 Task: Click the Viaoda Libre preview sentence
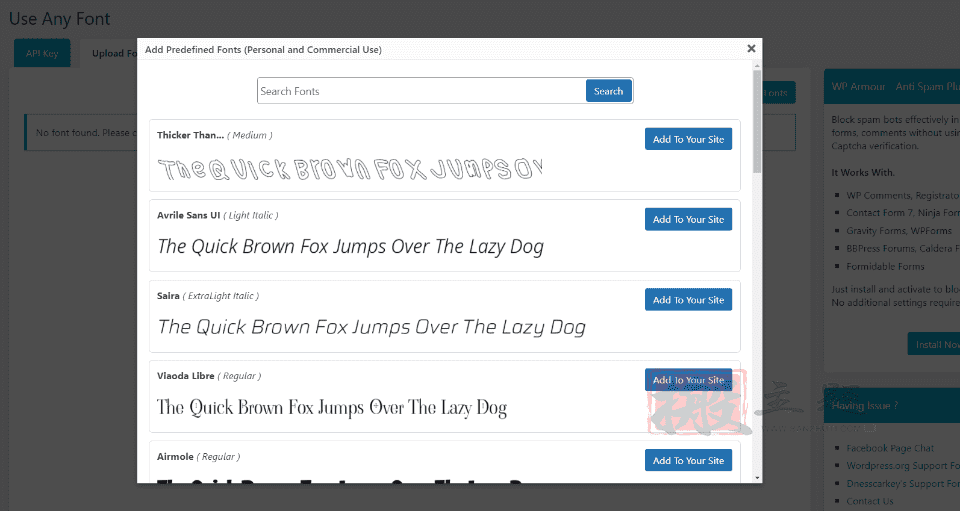pos(332,408)
